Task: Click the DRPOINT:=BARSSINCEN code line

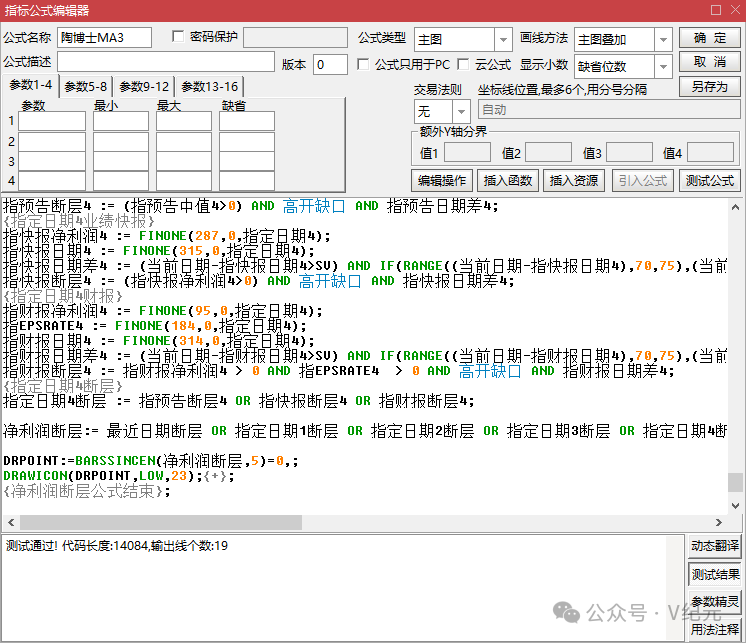Action: pyautogui.click(x=150, y=460)
